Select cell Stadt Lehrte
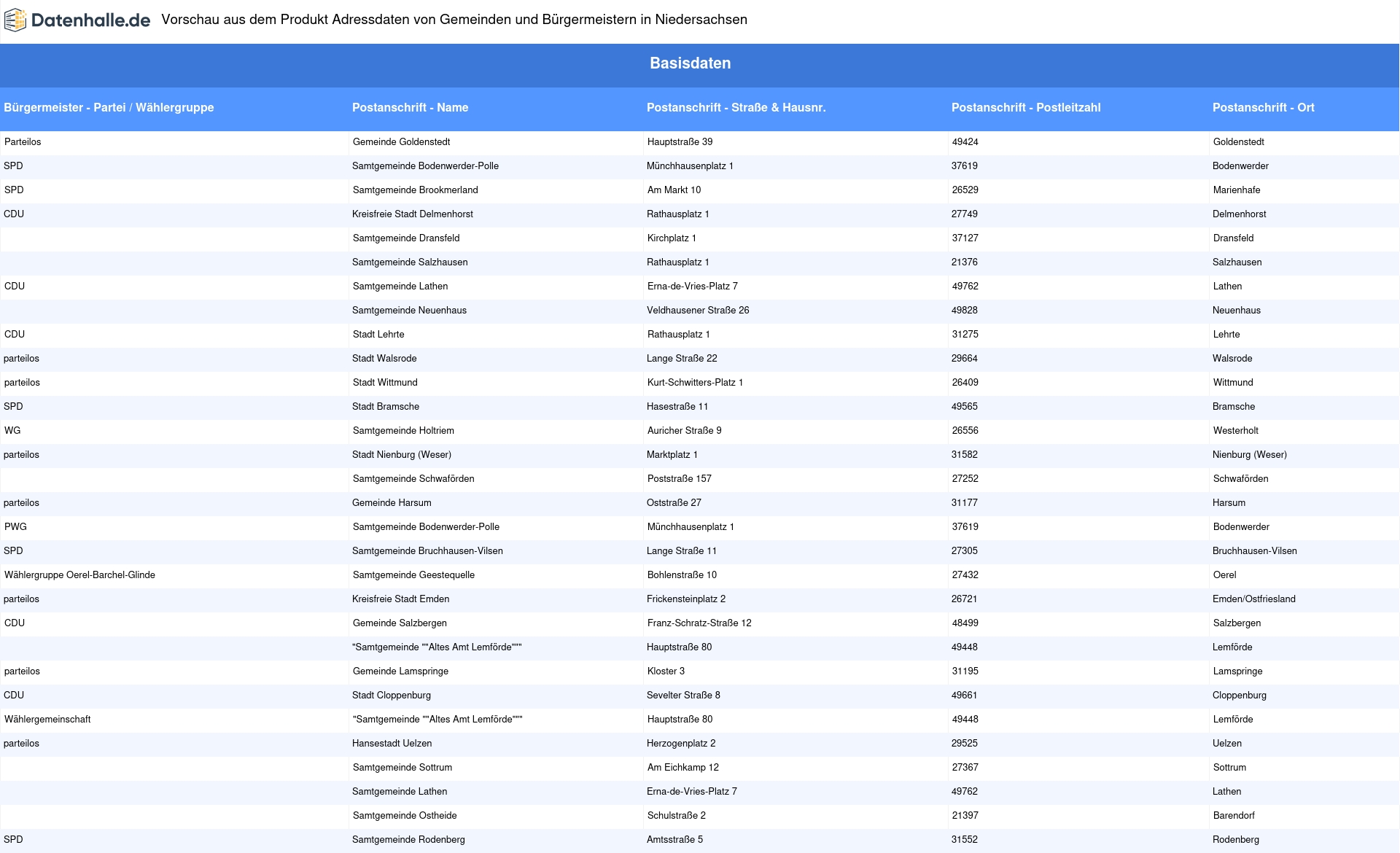1400x853 pixels. pyautogui.click(x=378, y=335)
